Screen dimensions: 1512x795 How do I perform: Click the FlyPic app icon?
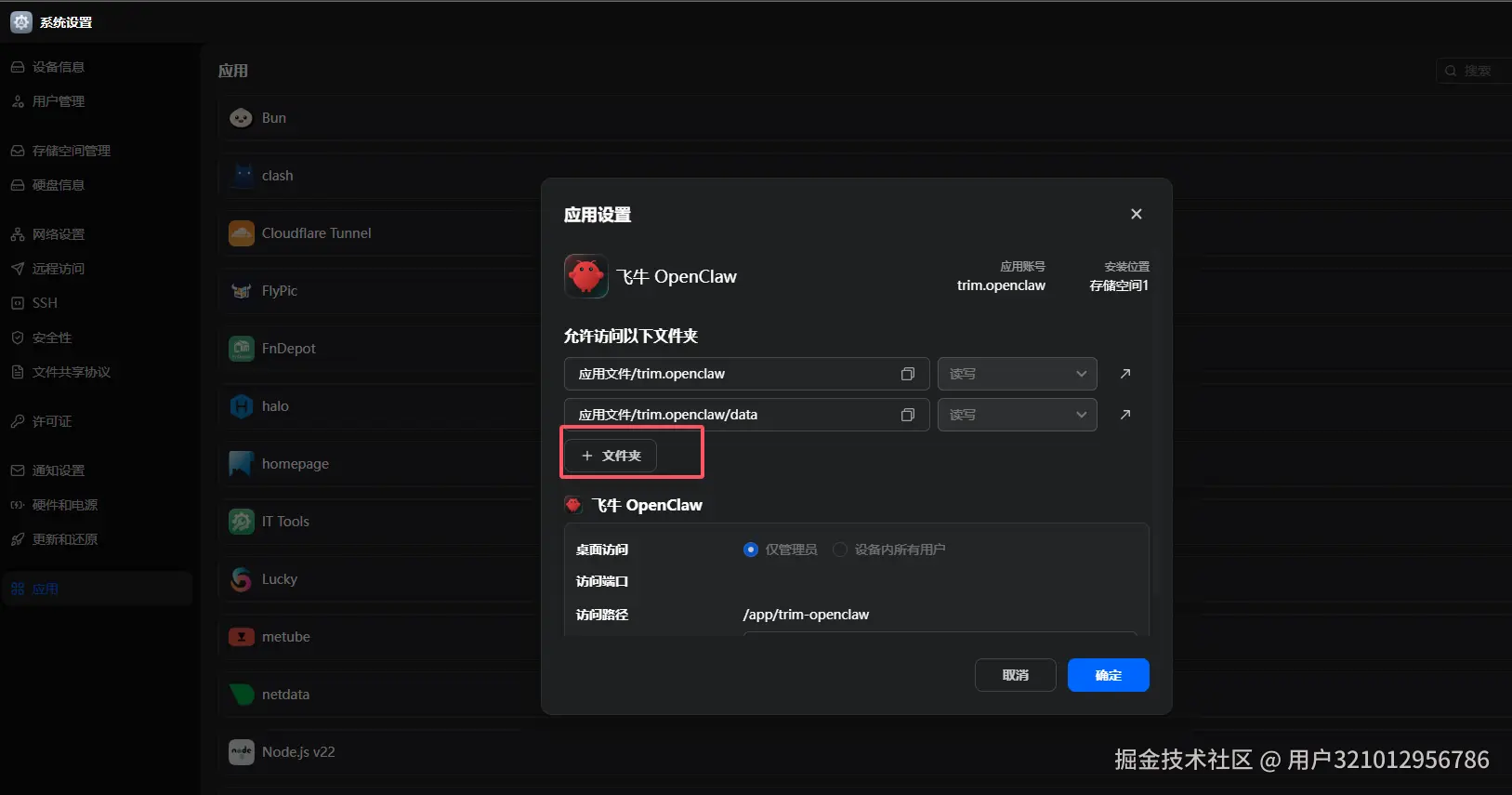pyautogui.click(x=242, y=291)
